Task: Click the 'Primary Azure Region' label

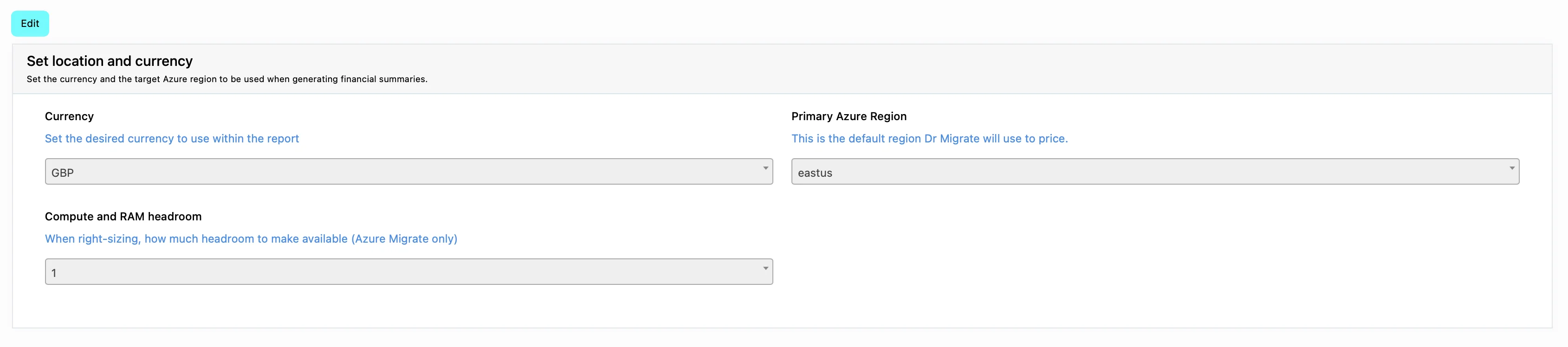Action: click(849, 116)
